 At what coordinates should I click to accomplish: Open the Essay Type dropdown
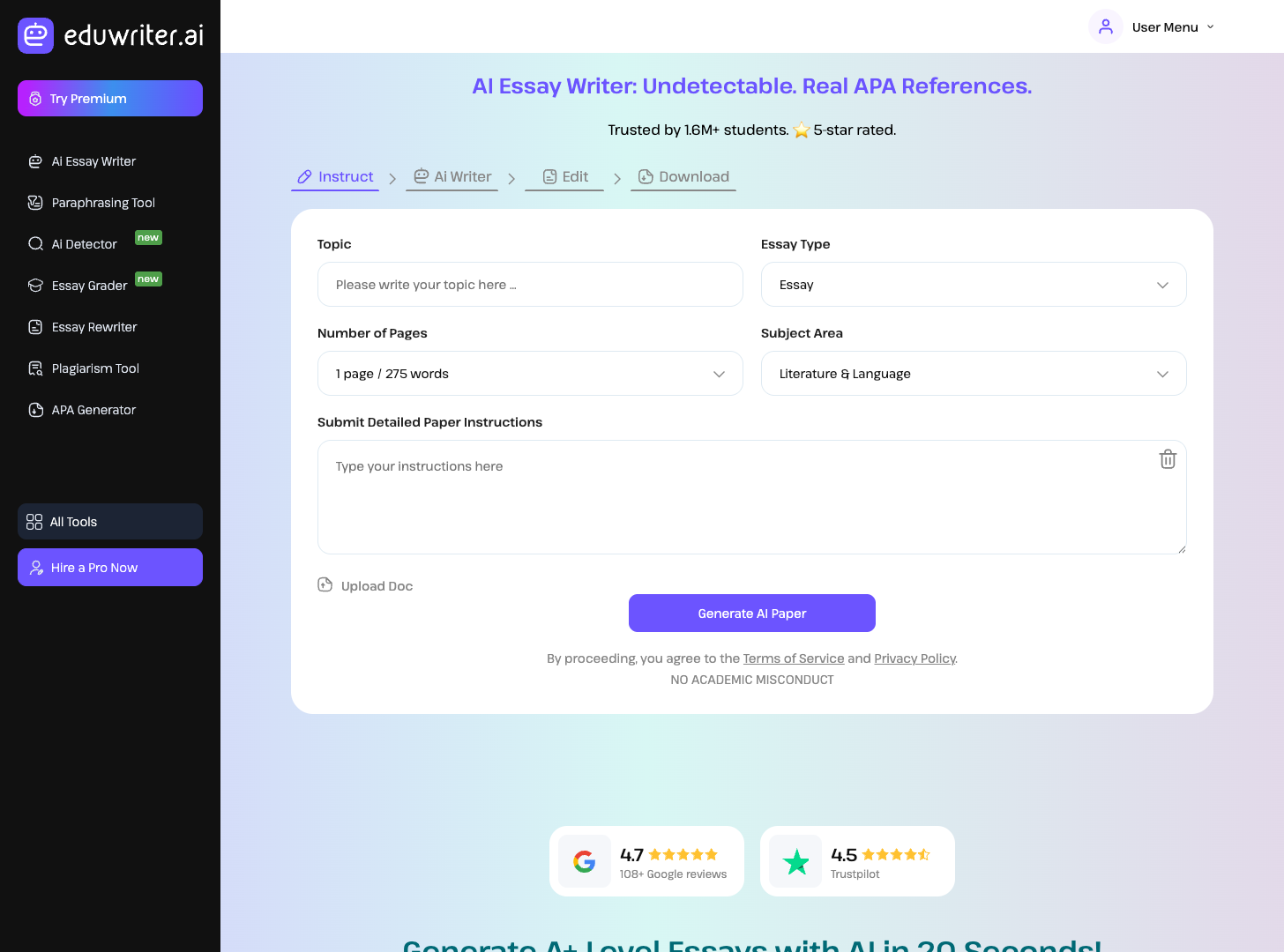(x=974, y=284)
